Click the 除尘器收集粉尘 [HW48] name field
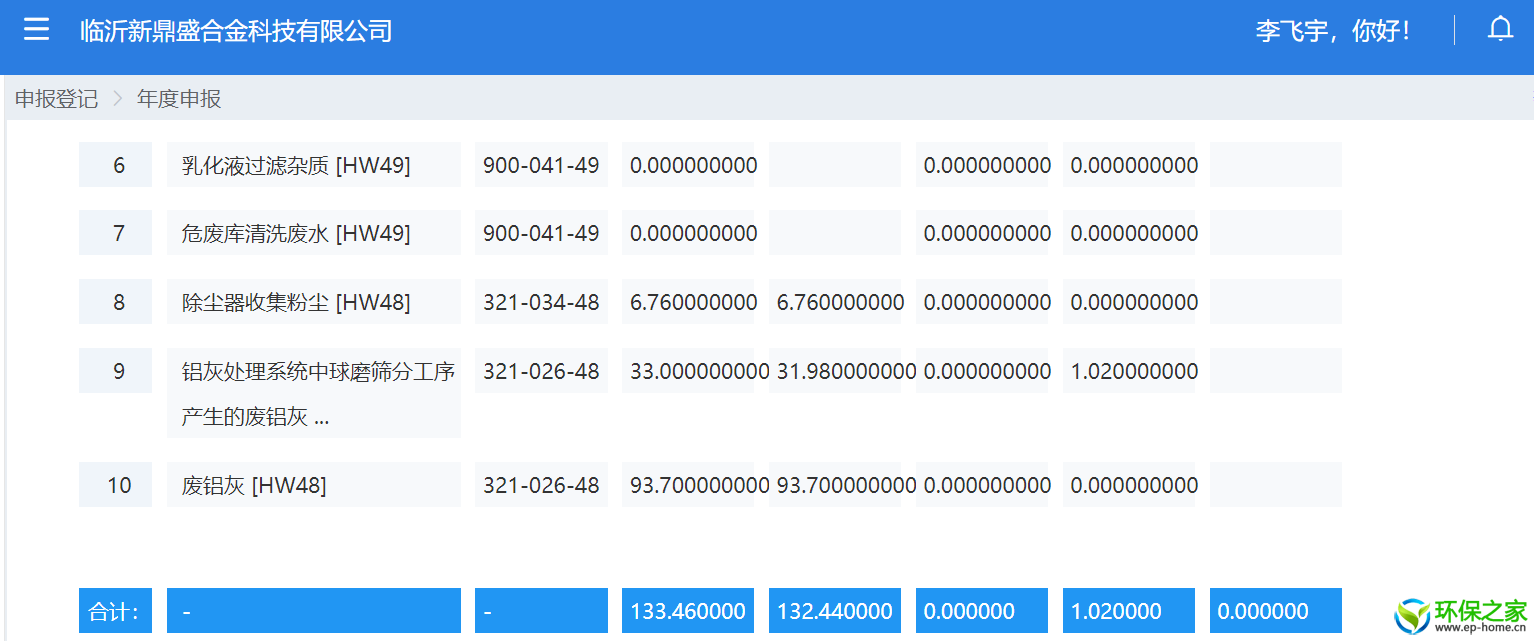1534x641 pixels. pos(313,302)
